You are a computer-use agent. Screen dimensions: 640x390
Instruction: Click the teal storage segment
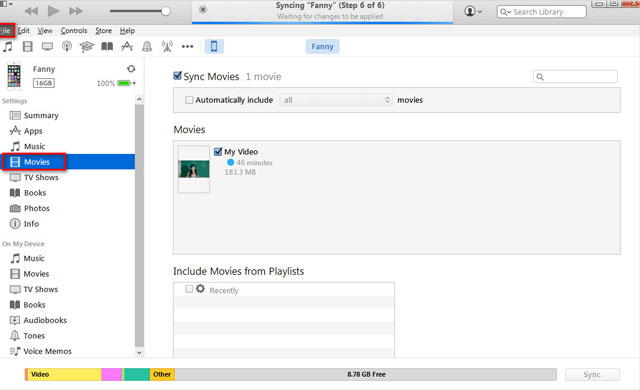pos(137,374)
